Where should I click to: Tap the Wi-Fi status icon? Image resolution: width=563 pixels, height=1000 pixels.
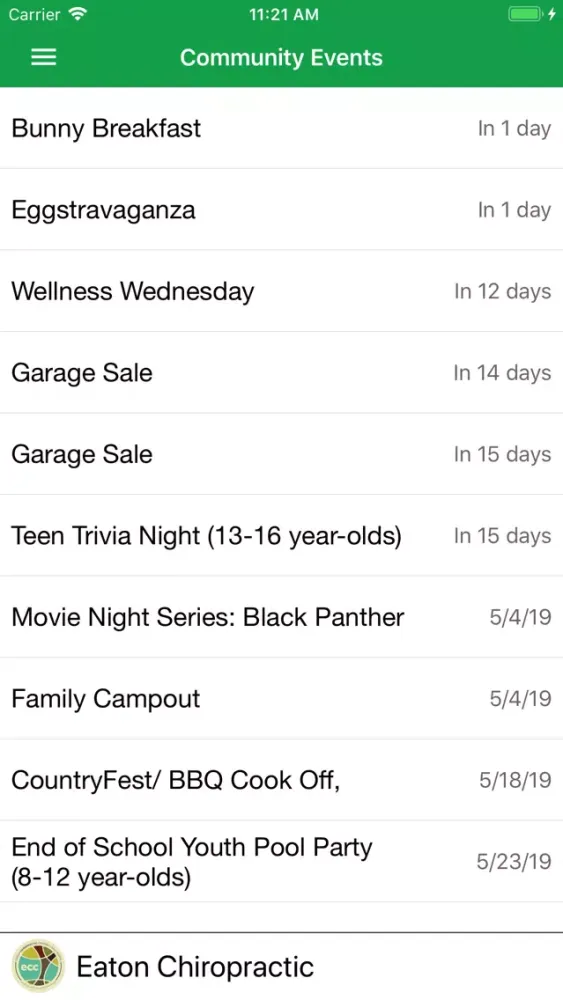coord(79,14)
